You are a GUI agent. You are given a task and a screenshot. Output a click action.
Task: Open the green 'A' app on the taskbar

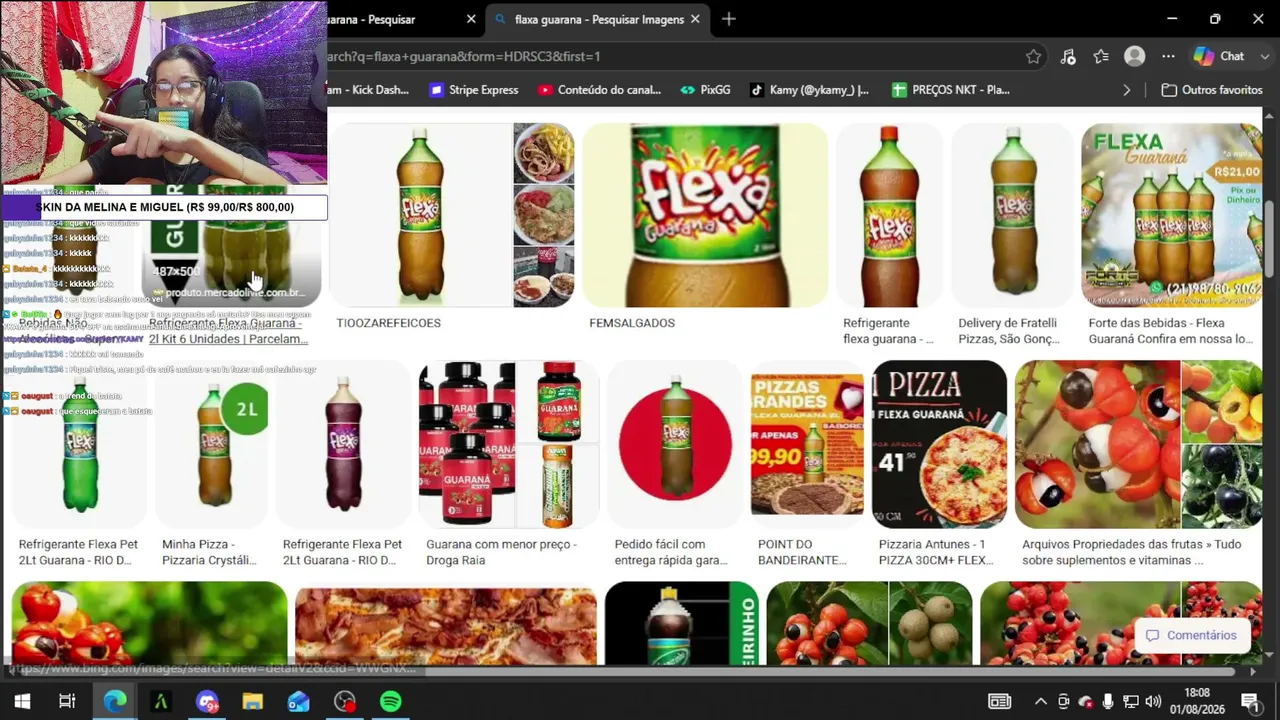tap(161, 701)
